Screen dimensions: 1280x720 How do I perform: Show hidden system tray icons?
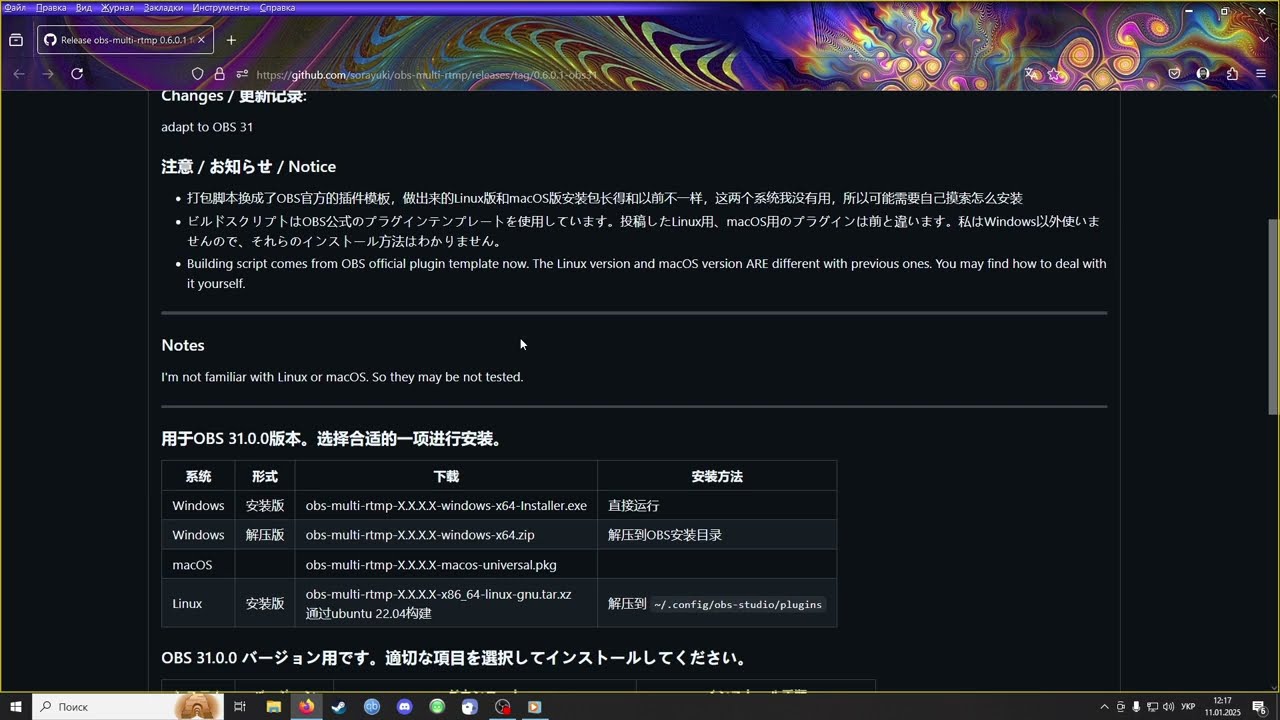click(x=1104, y=707)
